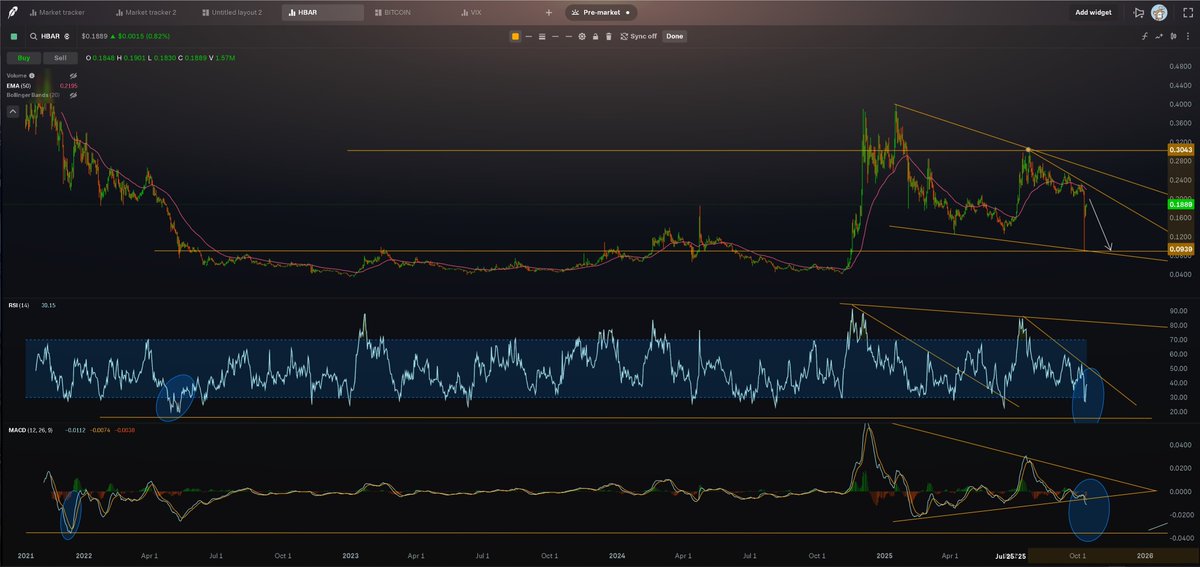Click the 0.3043 price label on axis
The image size is (1200, 567).
click(x=1180, y=151)
